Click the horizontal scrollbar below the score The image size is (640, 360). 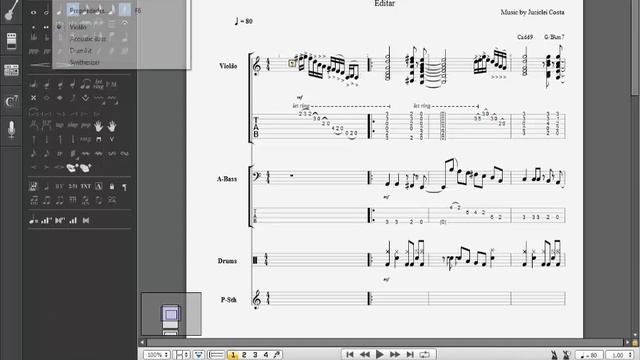point(384,342)
